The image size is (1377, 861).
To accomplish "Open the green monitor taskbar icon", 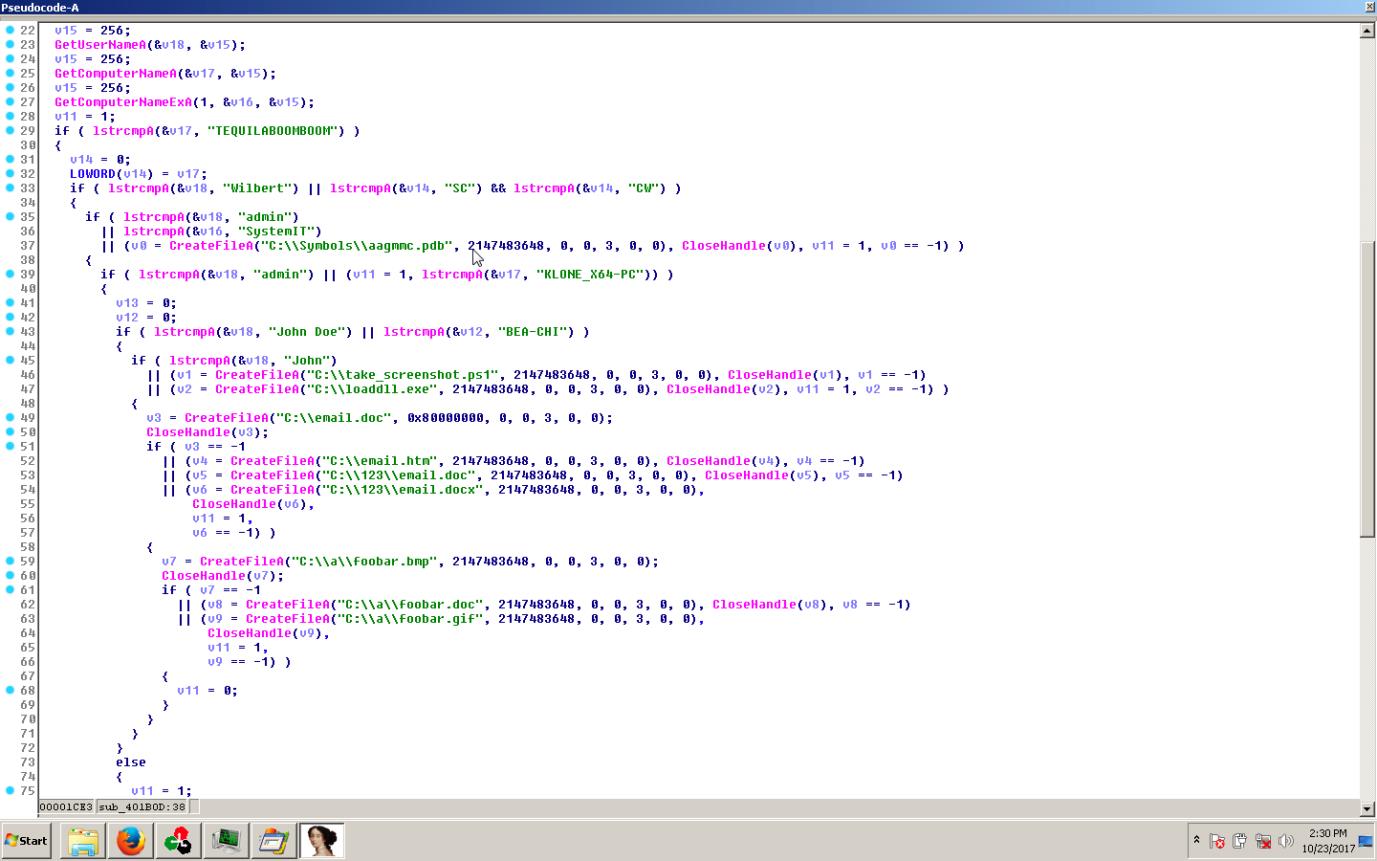I will tap(227, 841).
